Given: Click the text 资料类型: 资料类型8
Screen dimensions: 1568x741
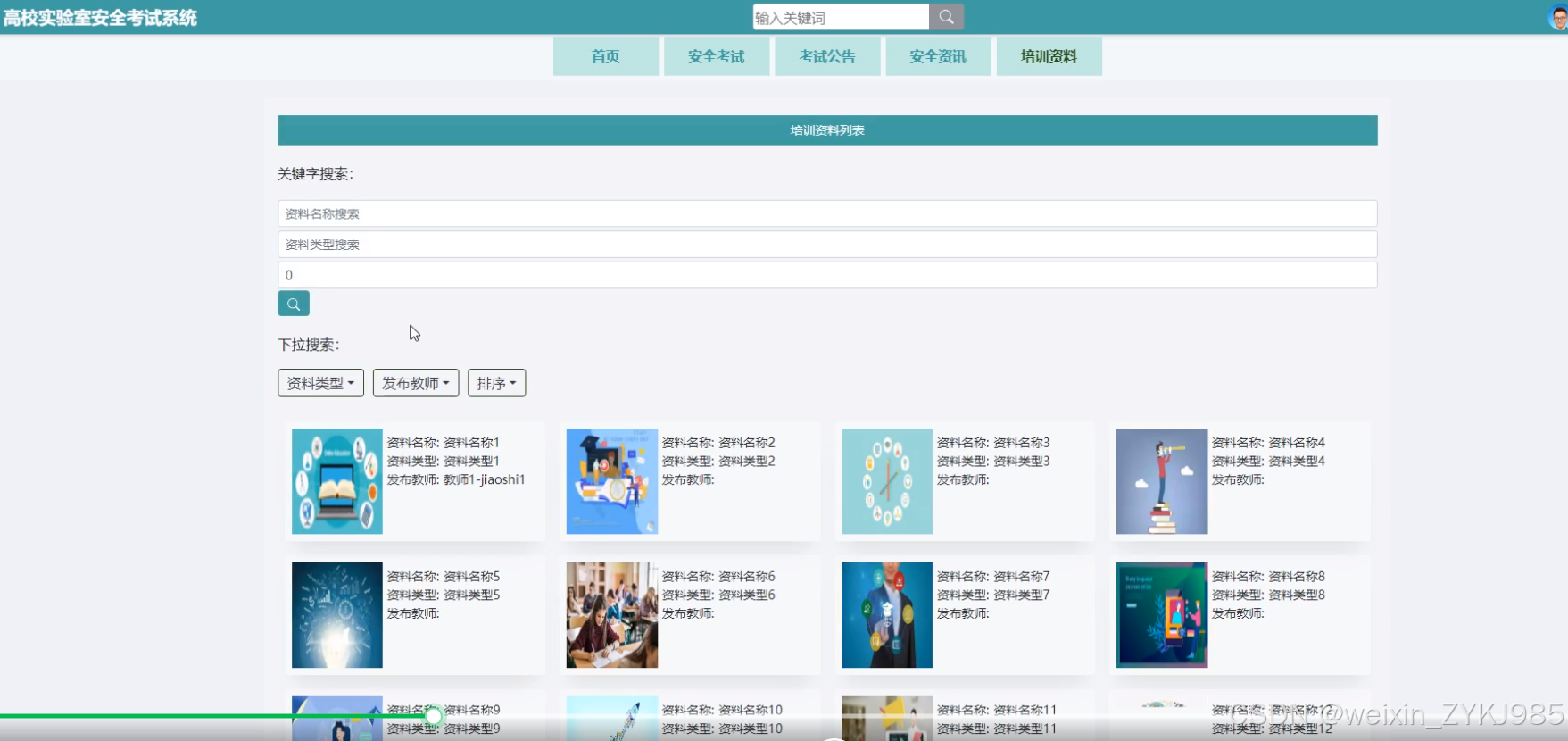Looking at the screenshot, I should click(1268, 595).
